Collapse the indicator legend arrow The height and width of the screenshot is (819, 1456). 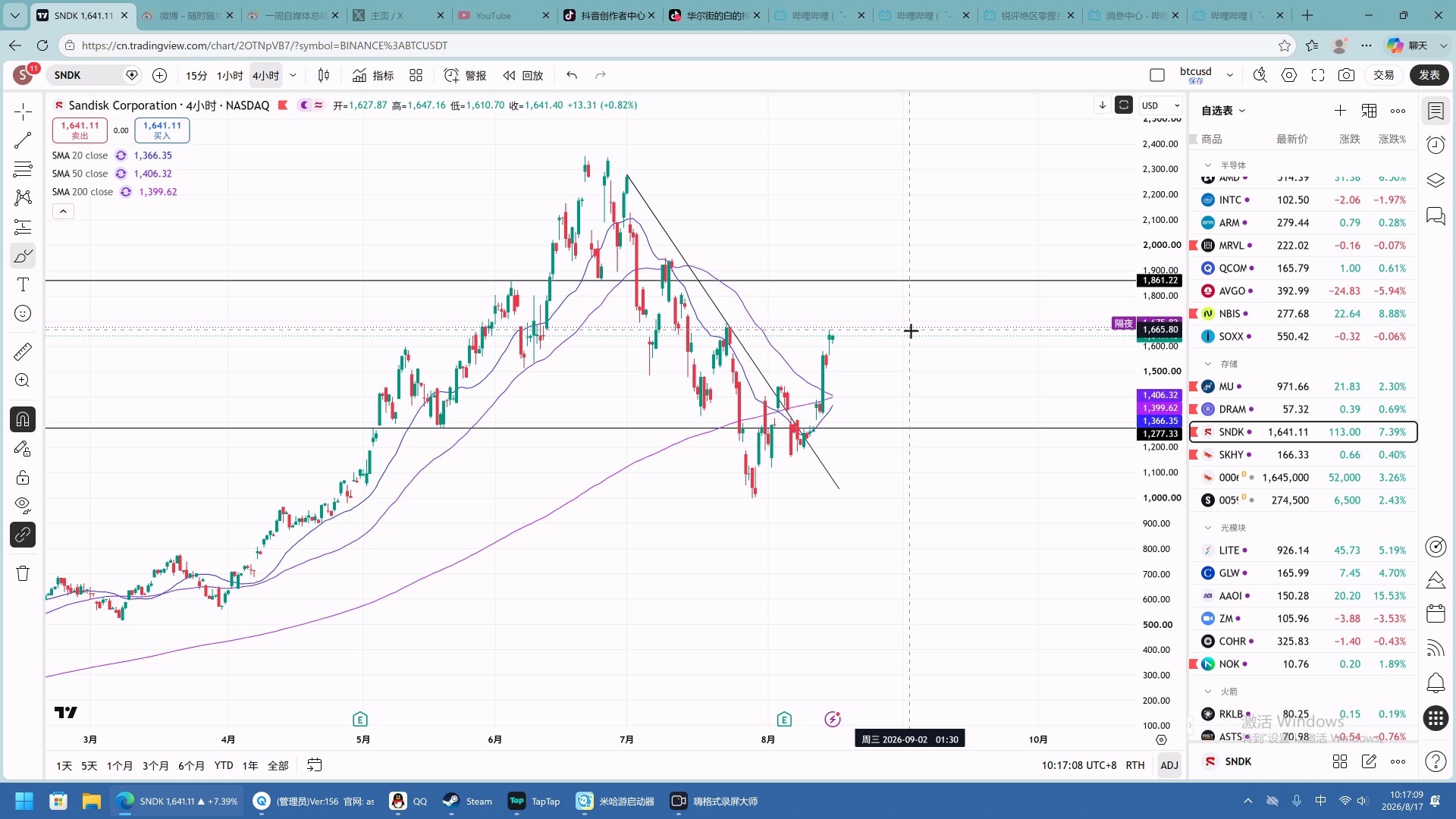point(63,212)
